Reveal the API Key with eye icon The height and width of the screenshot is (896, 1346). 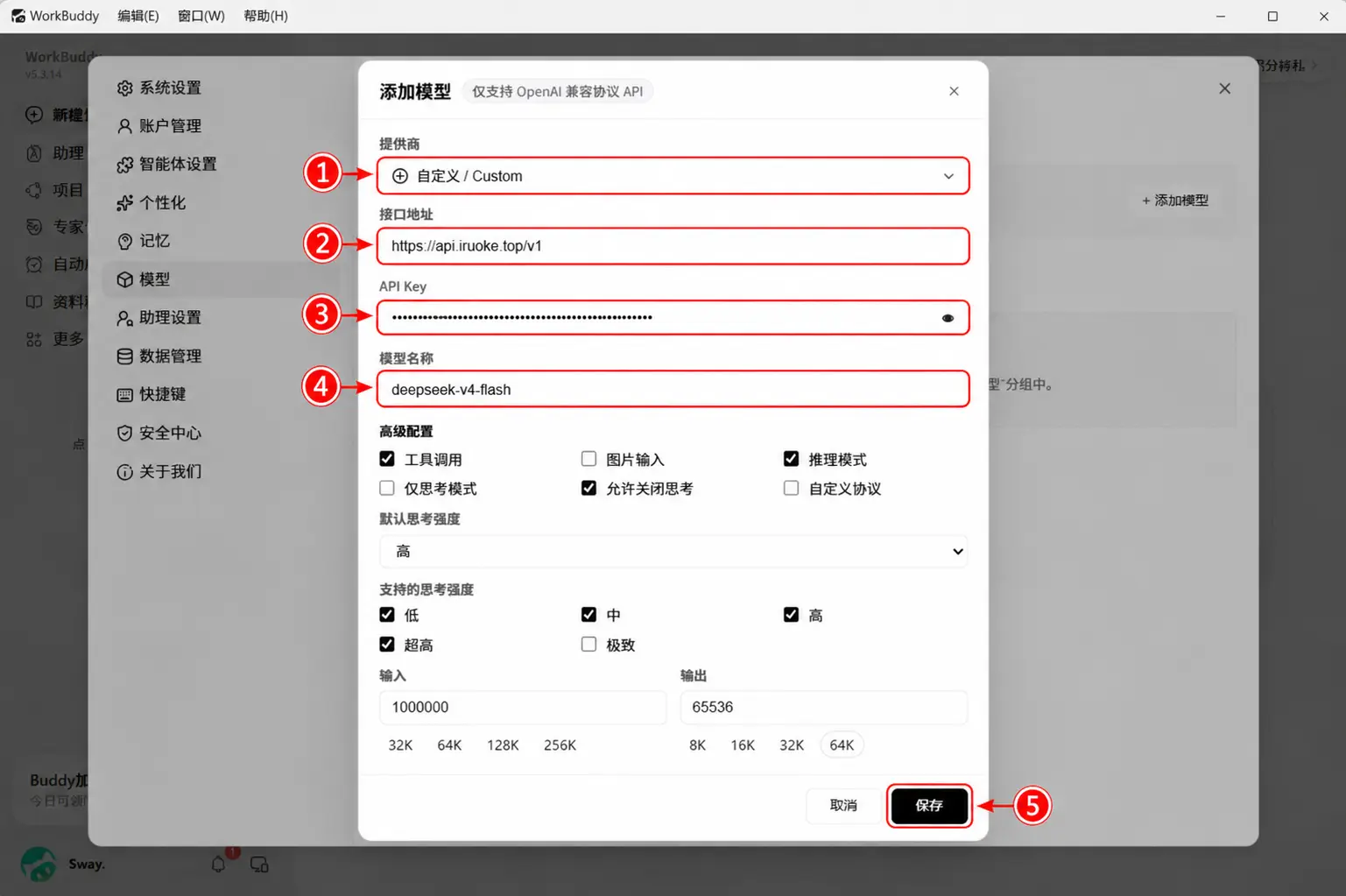(x=948, y=318)
